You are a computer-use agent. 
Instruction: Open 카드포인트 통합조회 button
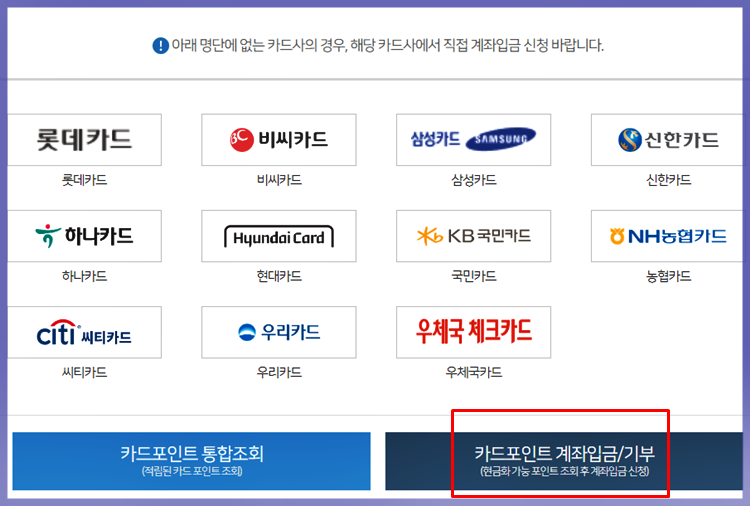tap(191, 461)
